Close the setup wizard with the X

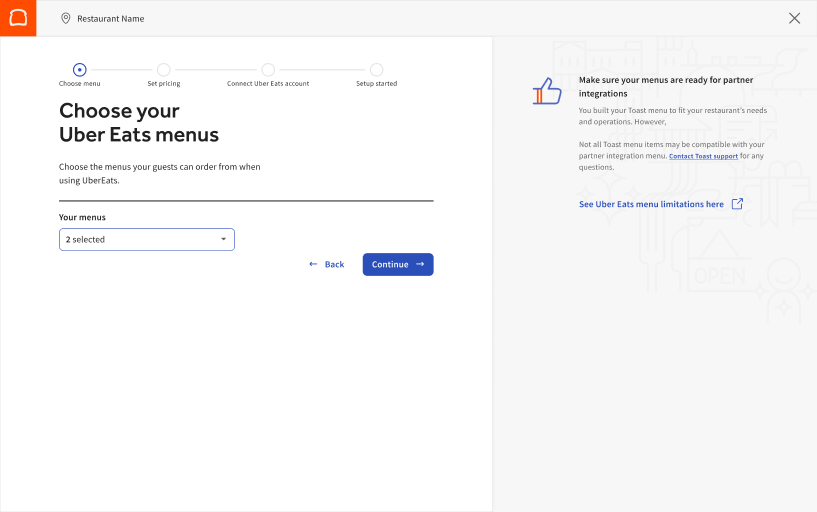click(x=794, y=18)
